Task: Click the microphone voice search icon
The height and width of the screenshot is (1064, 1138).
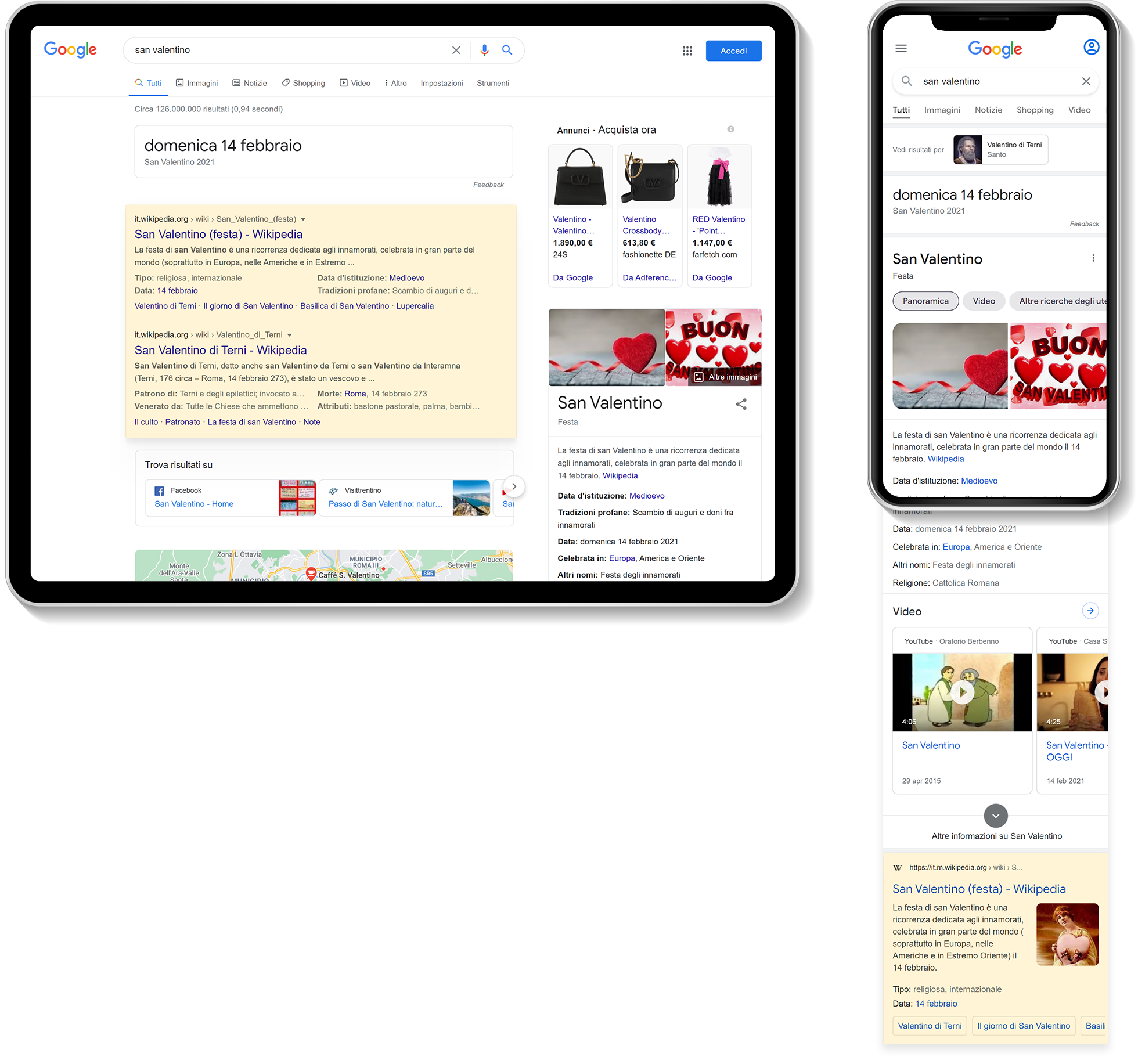Action: [484, 51]
